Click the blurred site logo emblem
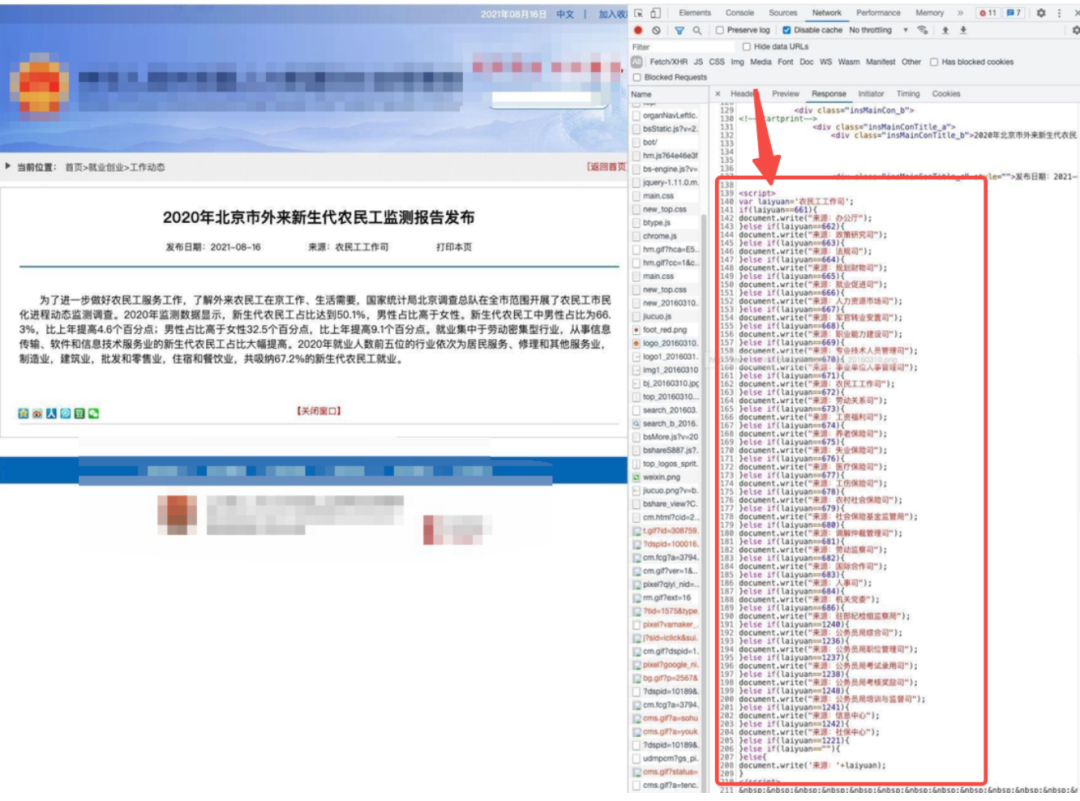The image size is (1080, 801). tap(39, 86)
